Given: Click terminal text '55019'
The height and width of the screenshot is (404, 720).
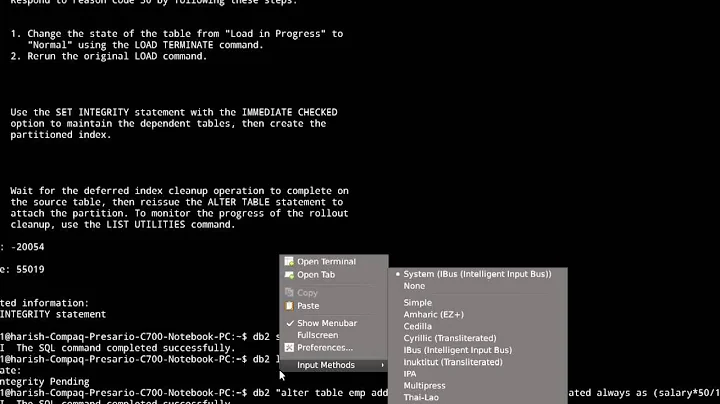Looking at the screenshot, I should point(30,269).
